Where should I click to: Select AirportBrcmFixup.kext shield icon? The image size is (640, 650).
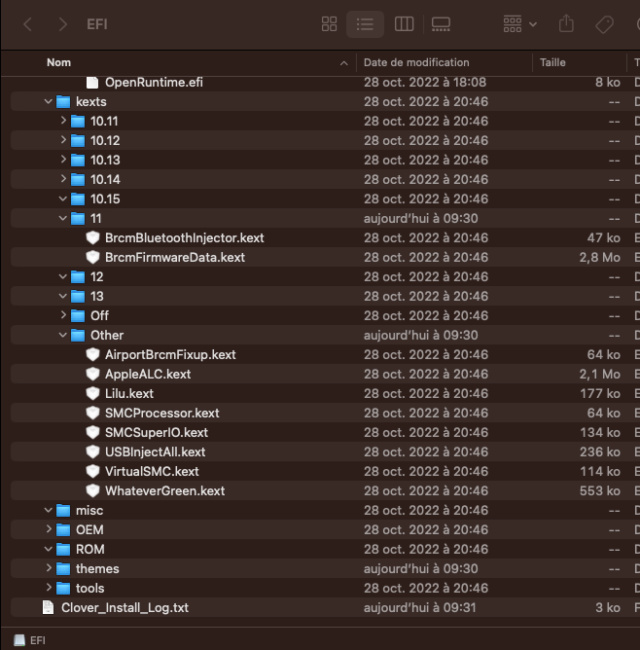coord(92,355)
